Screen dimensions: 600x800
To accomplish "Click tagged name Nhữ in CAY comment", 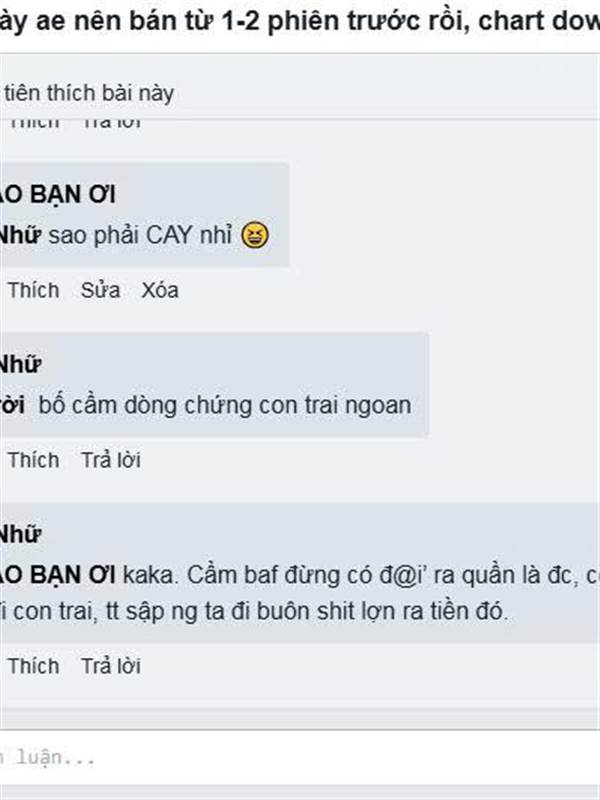I will pyautogui.click(x=20, y=236).
